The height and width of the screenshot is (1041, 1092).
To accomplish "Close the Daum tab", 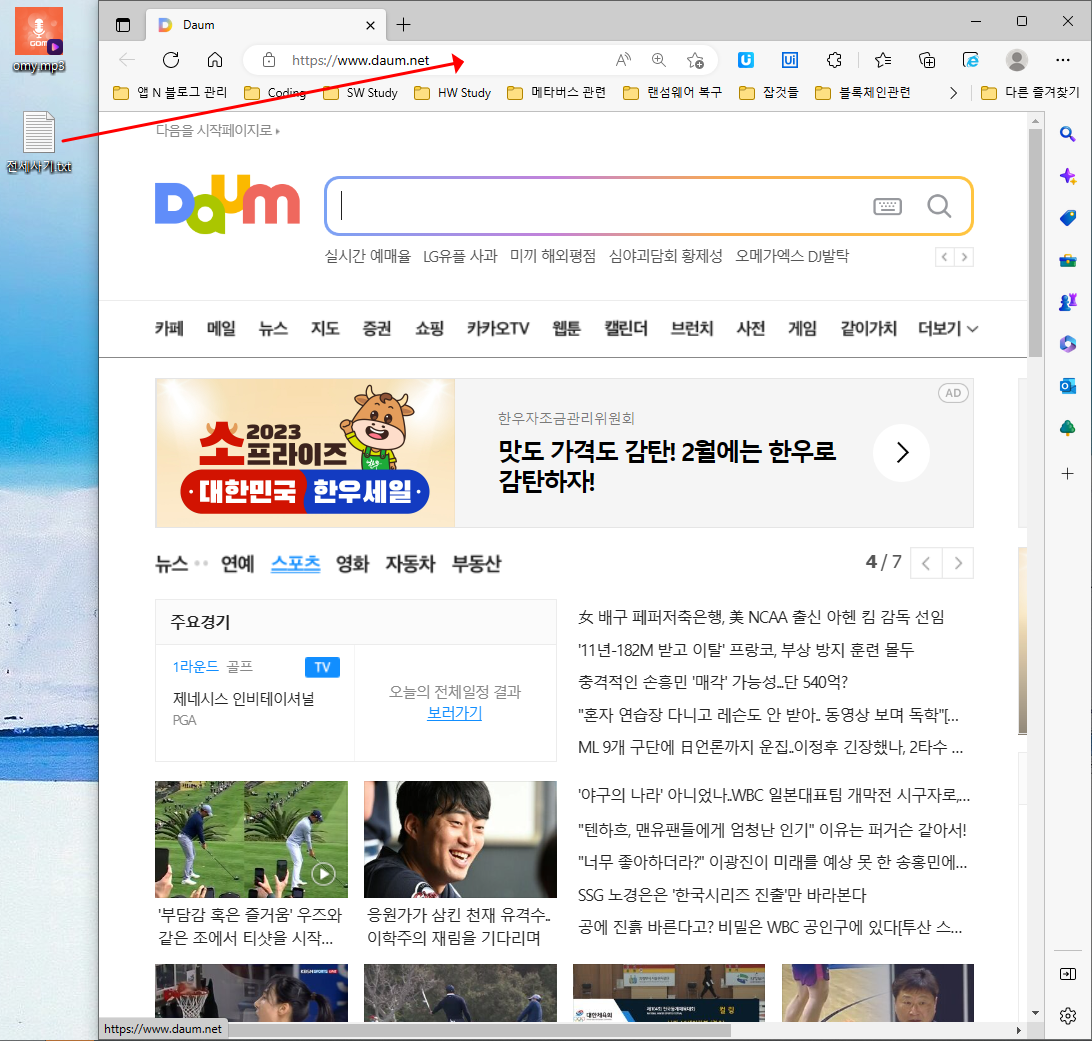I will click(370, 25).
